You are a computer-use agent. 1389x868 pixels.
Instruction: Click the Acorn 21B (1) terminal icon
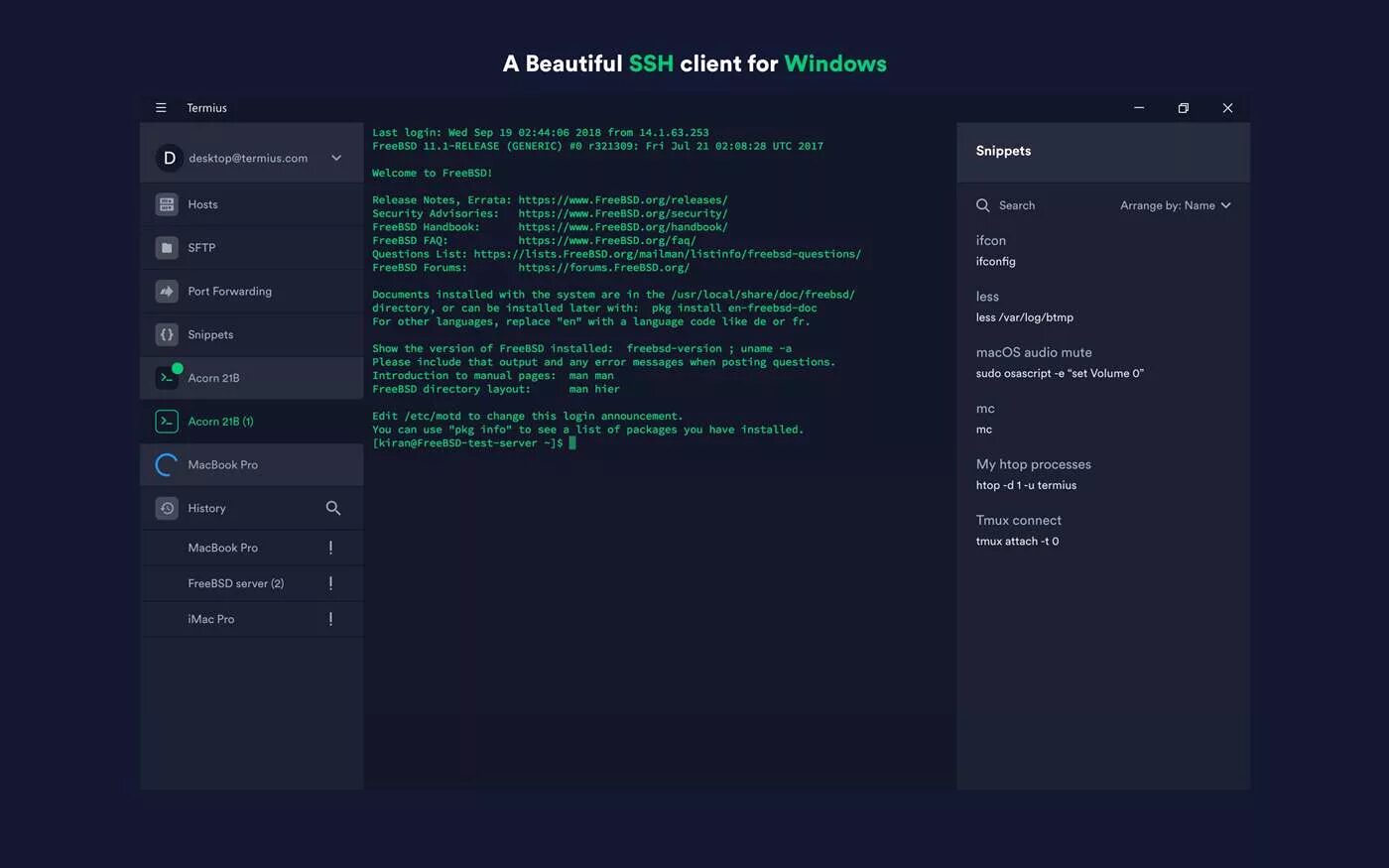point(167,422)
